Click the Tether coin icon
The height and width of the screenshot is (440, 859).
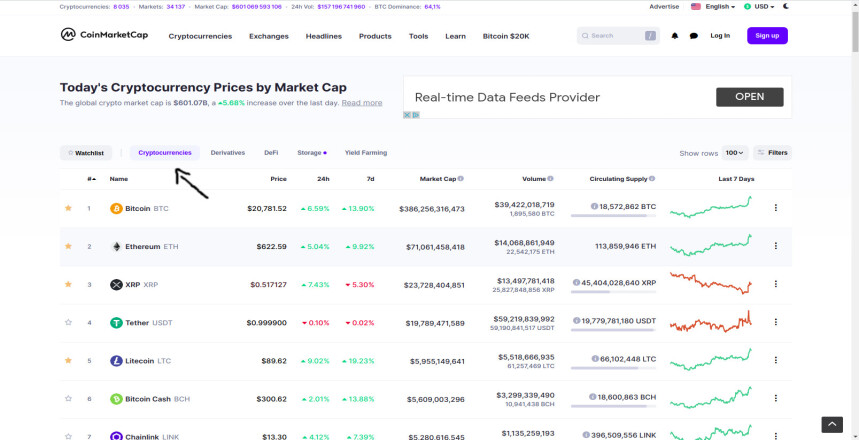[116, 323]
